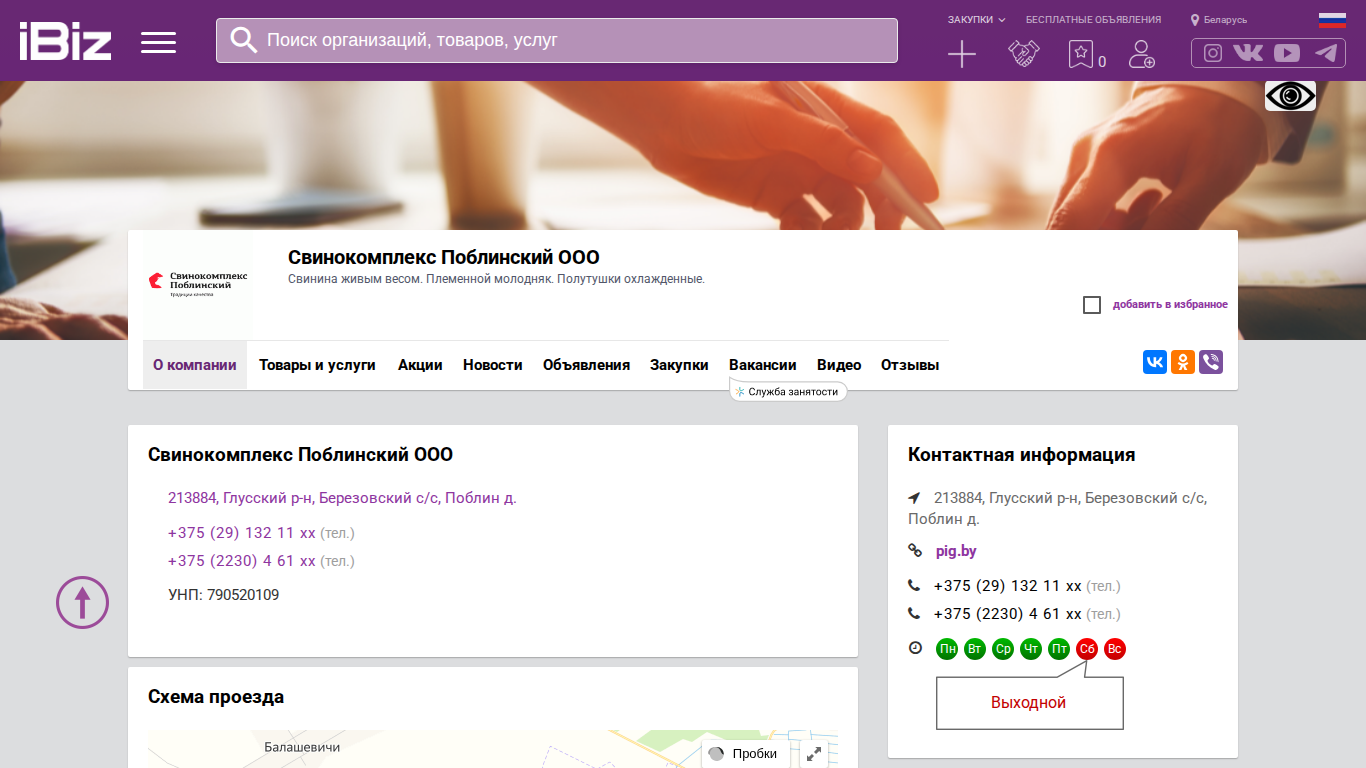Toggle accessibility eye icon
1366x768 pixels.
coord(1290,96)
